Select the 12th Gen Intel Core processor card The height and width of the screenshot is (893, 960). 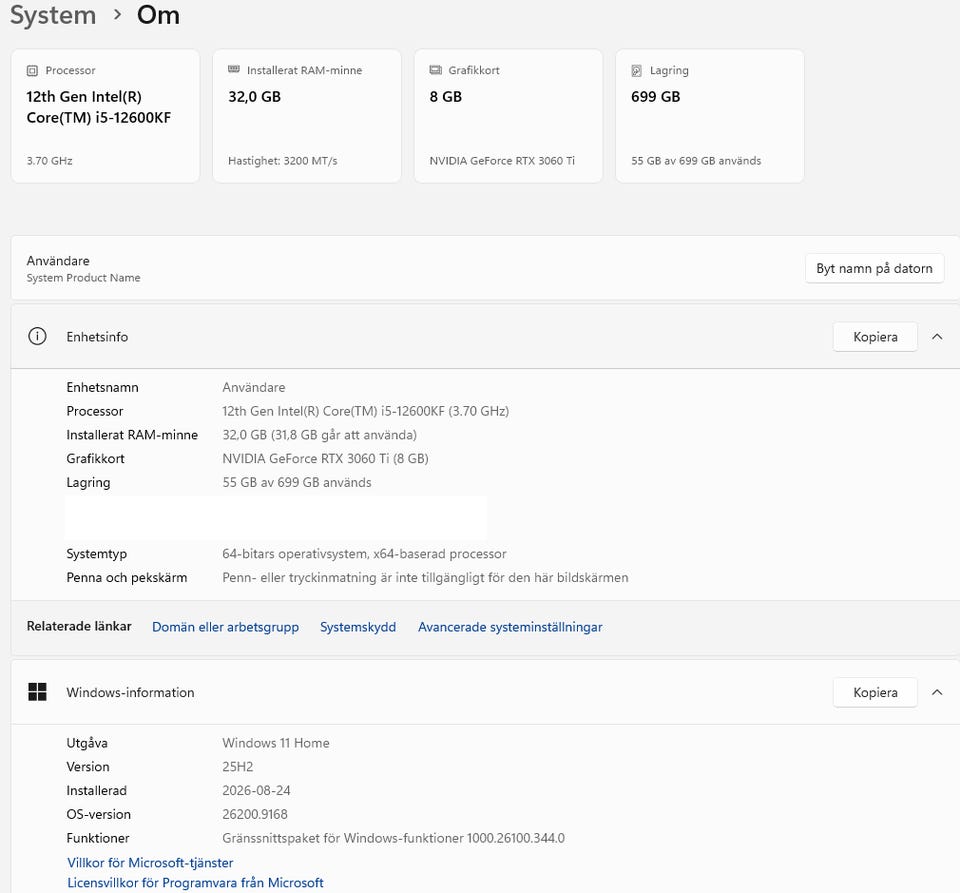pos(105,116)
